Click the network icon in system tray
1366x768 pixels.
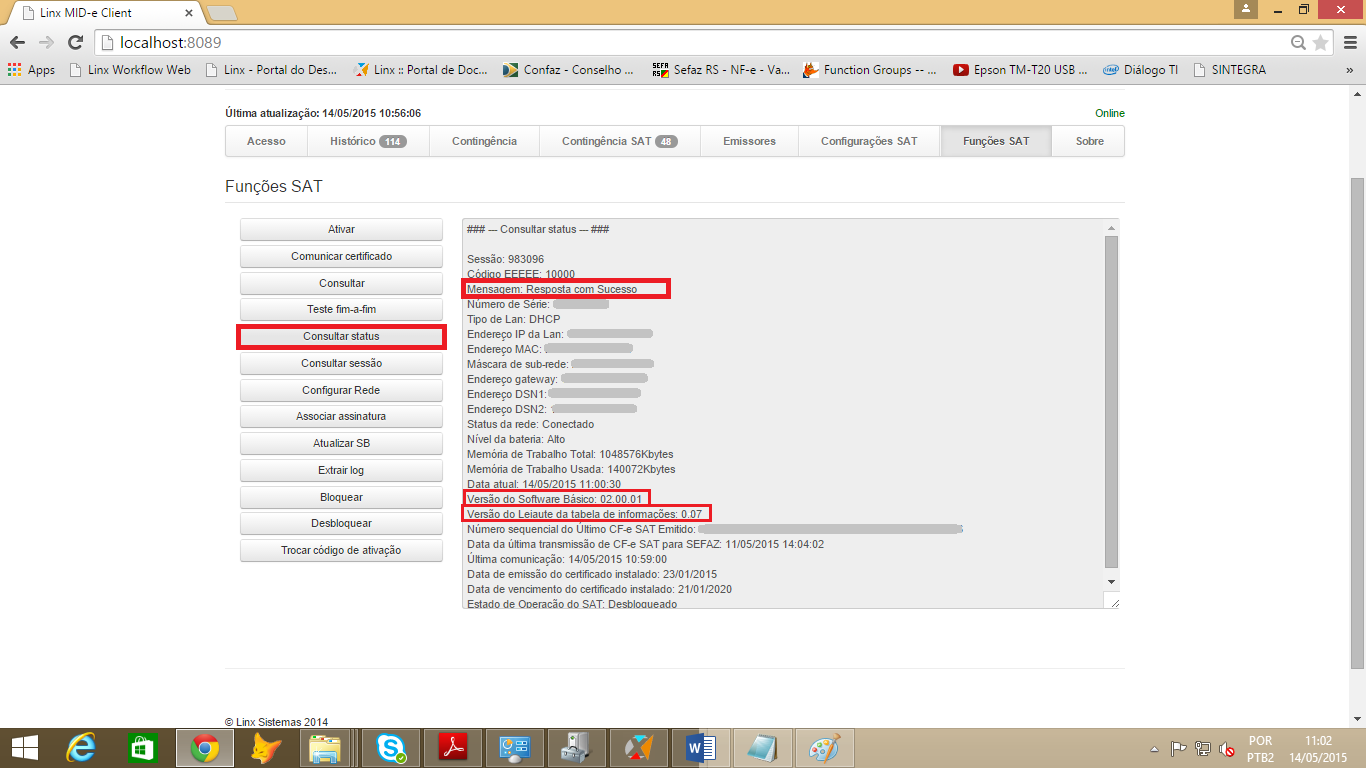(1202, 748)
